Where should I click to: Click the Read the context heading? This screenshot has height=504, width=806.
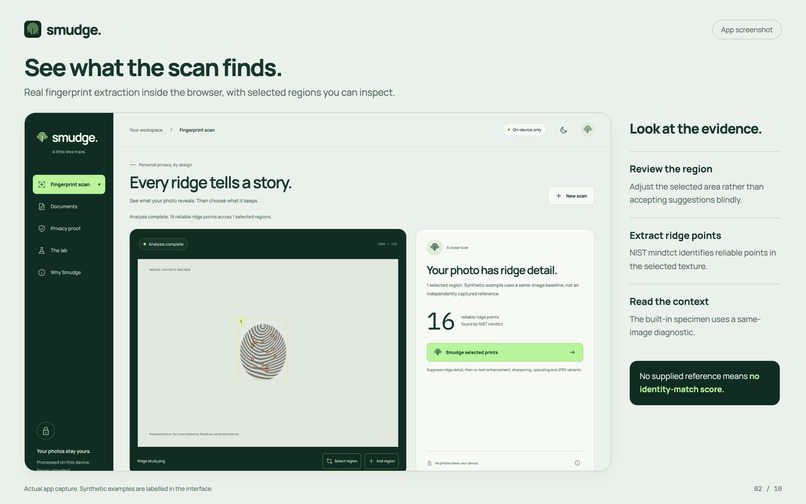(669, 302)
